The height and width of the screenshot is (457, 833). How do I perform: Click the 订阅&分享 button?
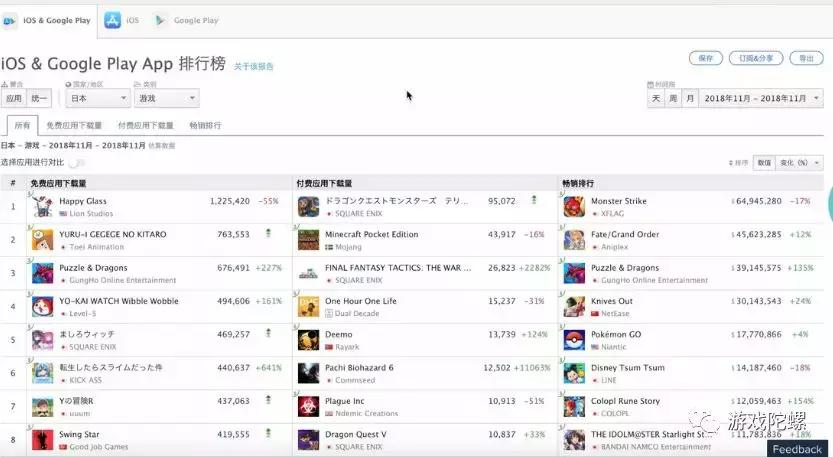756,58
